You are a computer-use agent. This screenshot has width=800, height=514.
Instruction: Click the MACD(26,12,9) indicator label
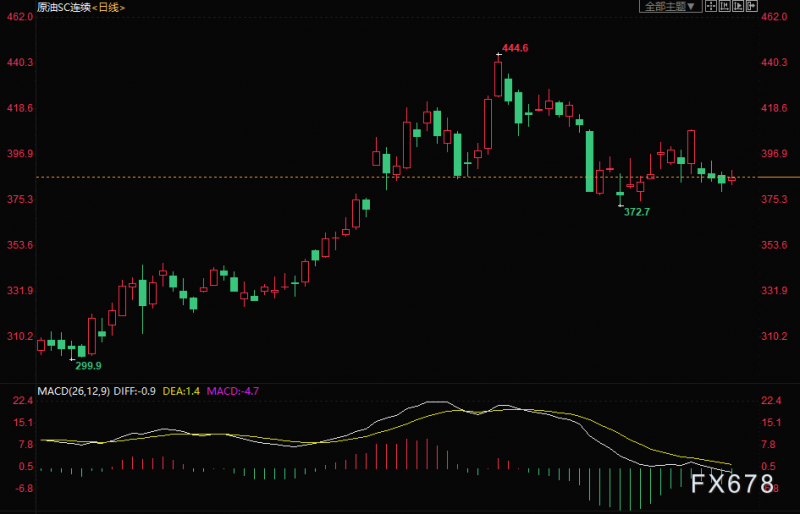coord(73,391)
